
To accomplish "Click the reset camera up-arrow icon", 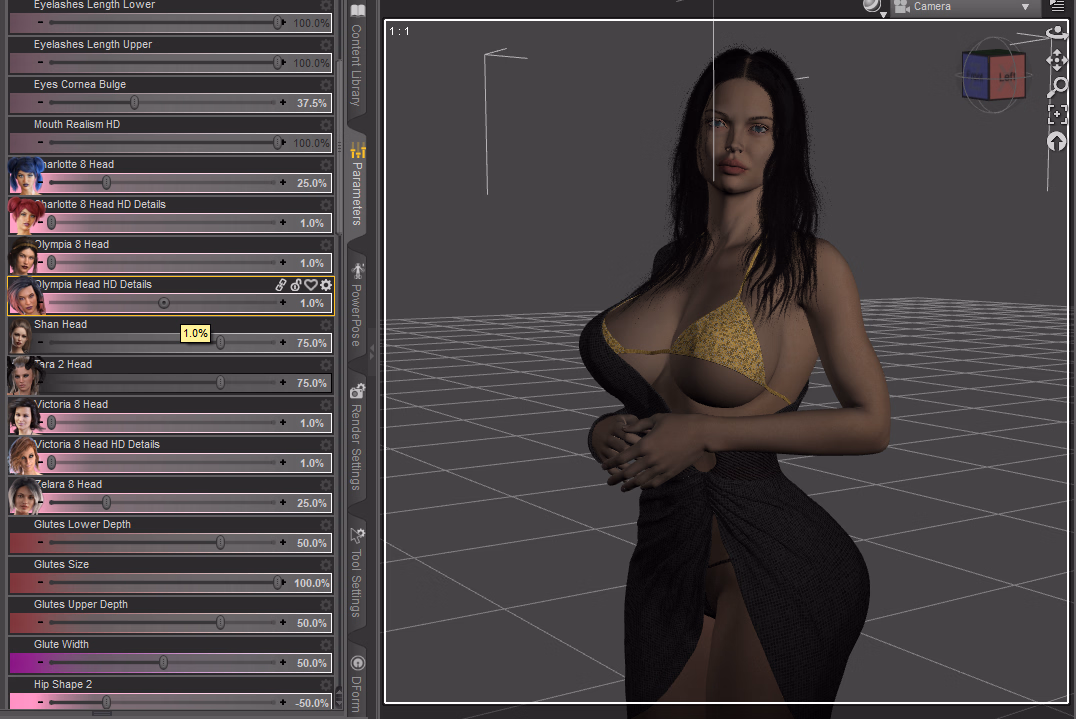I will [x=1056, y=142].
